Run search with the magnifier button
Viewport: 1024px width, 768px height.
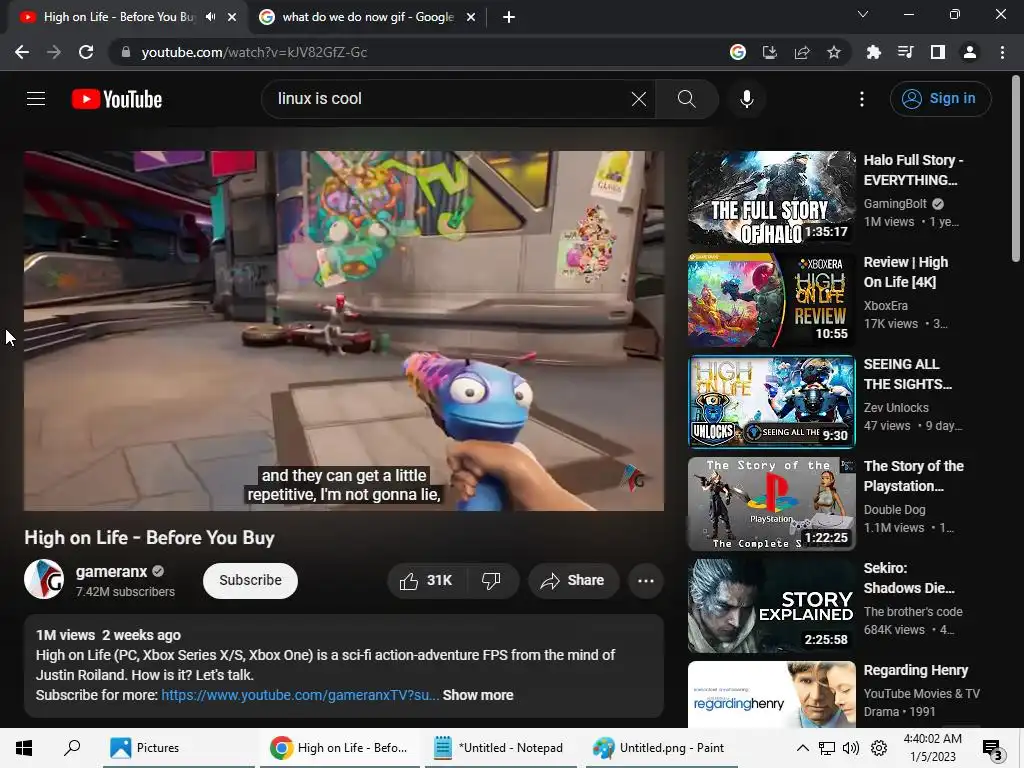[x=686, y=99]
